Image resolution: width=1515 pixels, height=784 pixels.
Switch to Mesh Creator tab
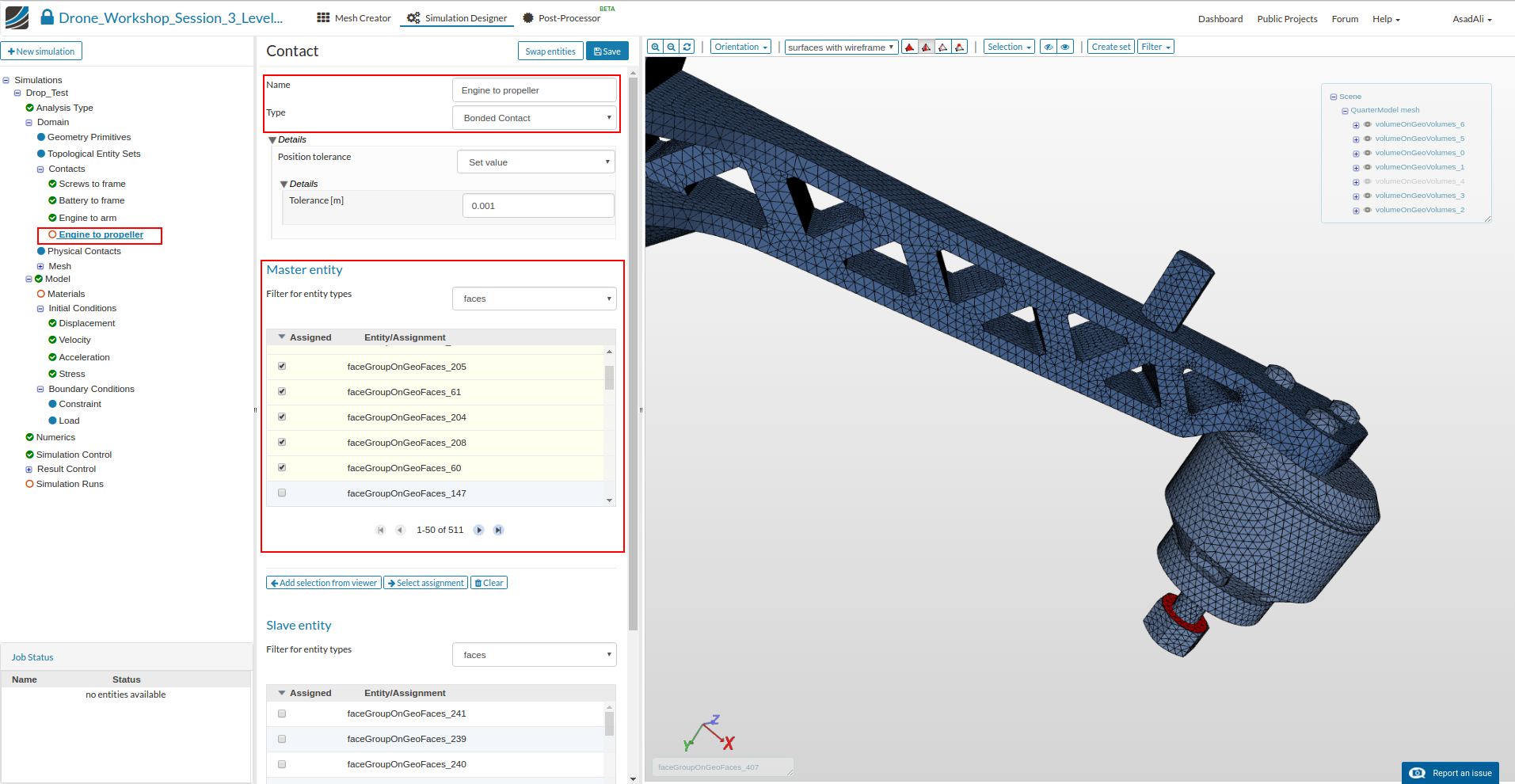click(x=354, y=18)
